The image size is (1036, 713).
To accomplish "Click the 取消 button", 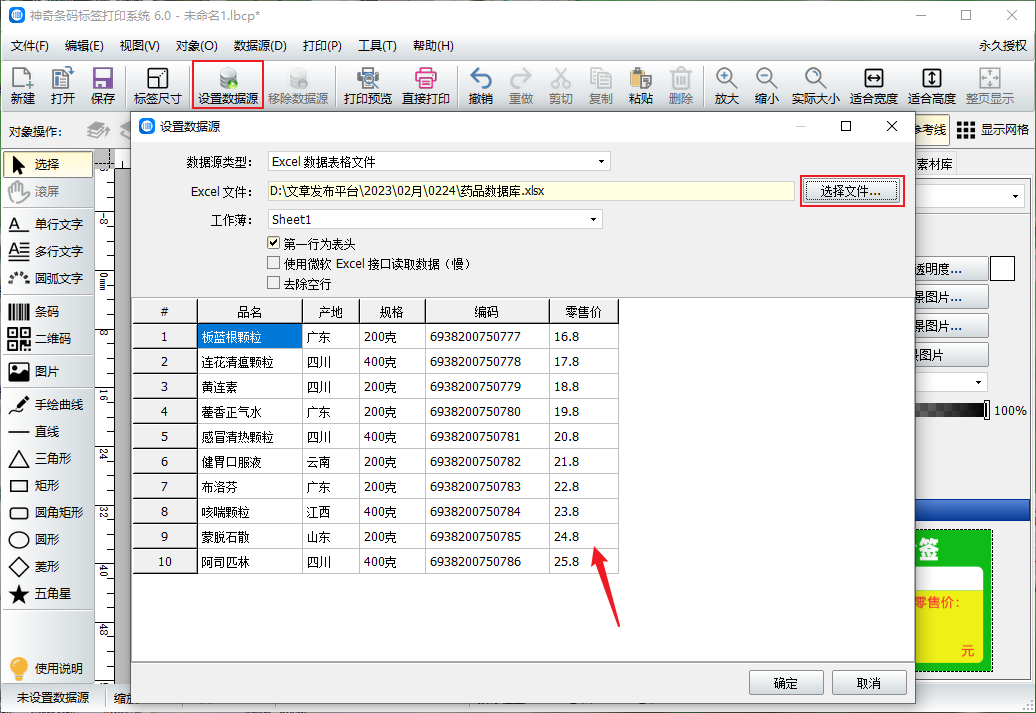I will click(868, 683).
